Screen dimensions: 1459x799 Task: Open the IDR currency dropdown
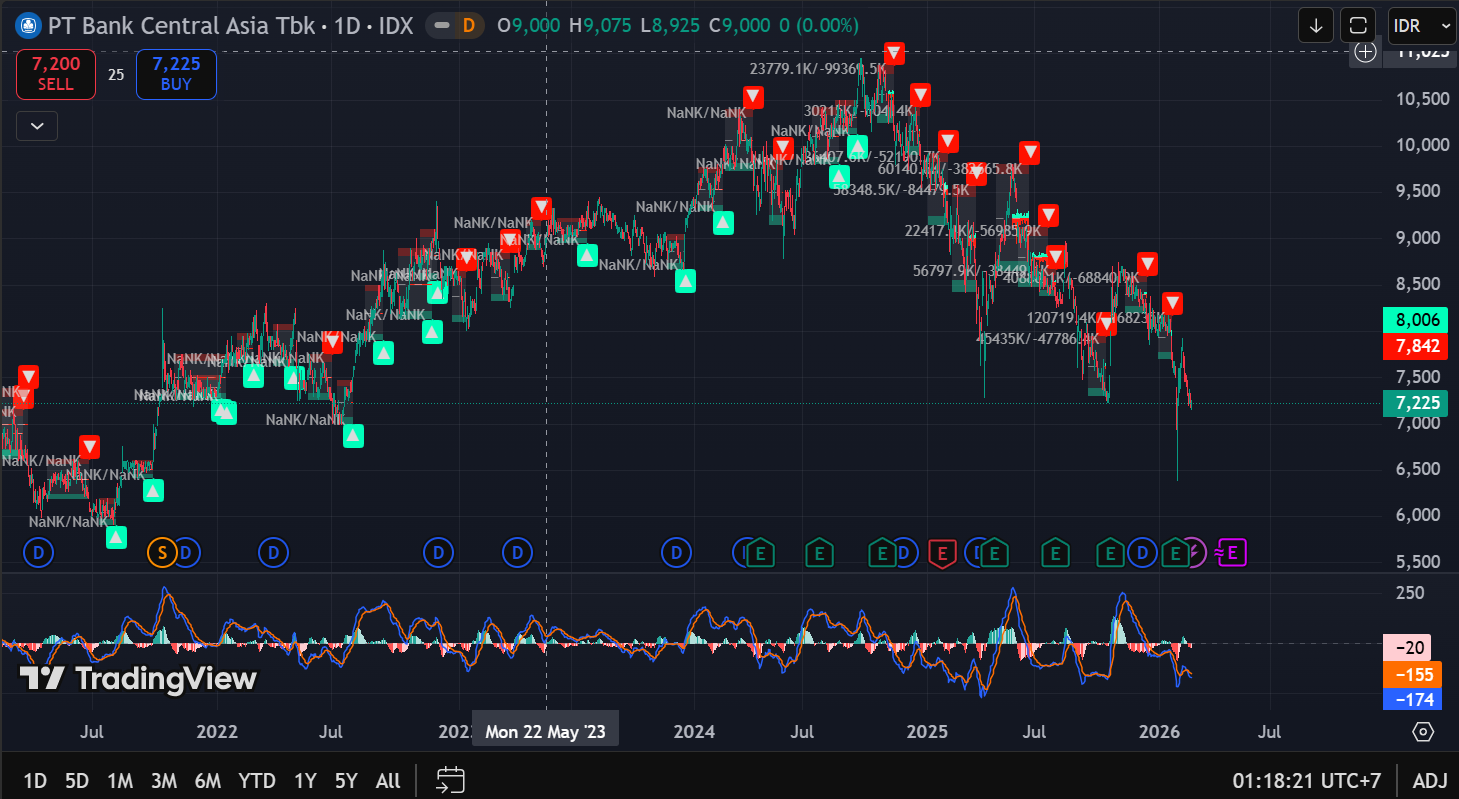[1420, 26]
